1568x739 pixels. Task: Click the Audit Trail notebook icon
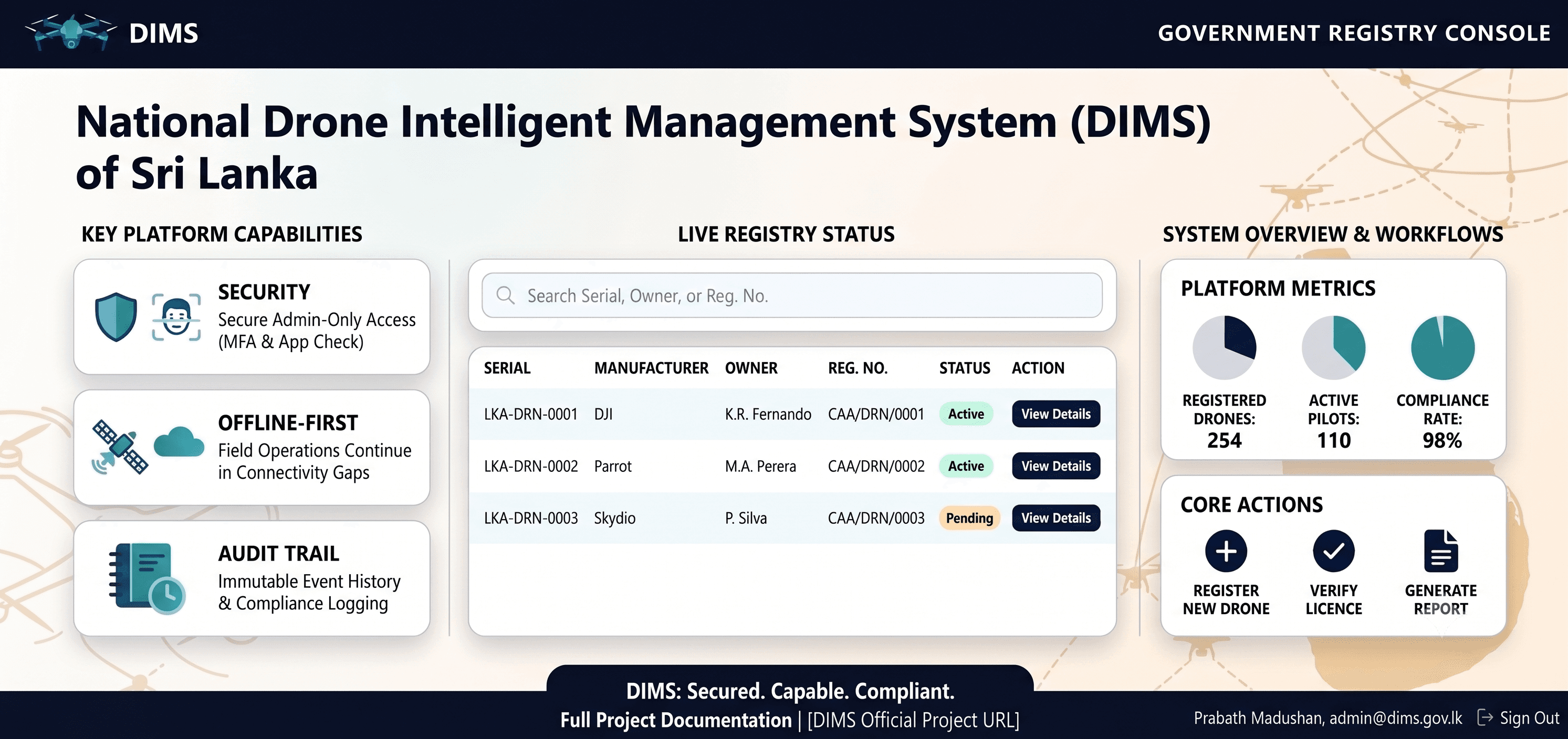coord(146,578)
